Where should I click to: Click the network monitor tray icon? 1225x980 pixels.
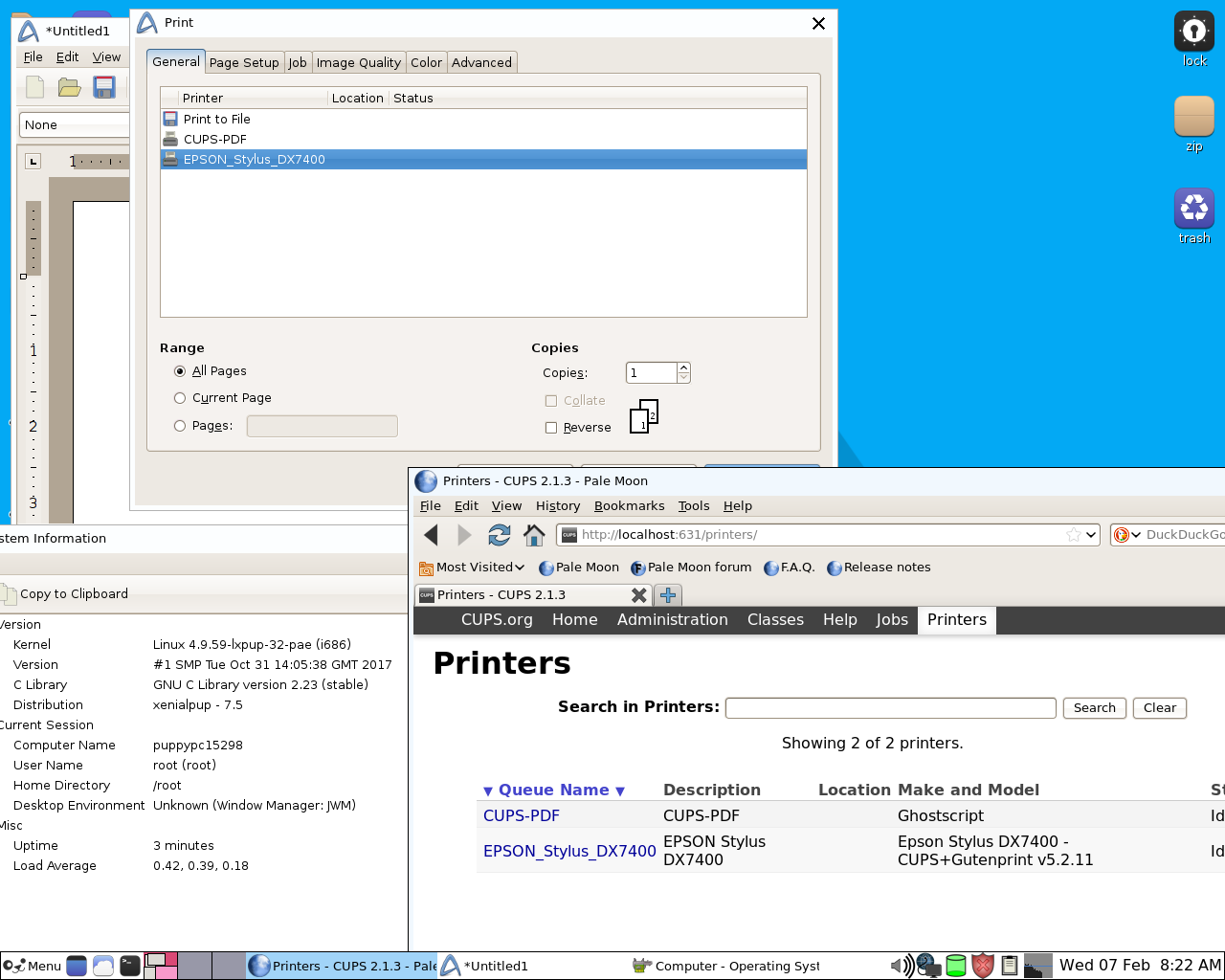(927, 966)
